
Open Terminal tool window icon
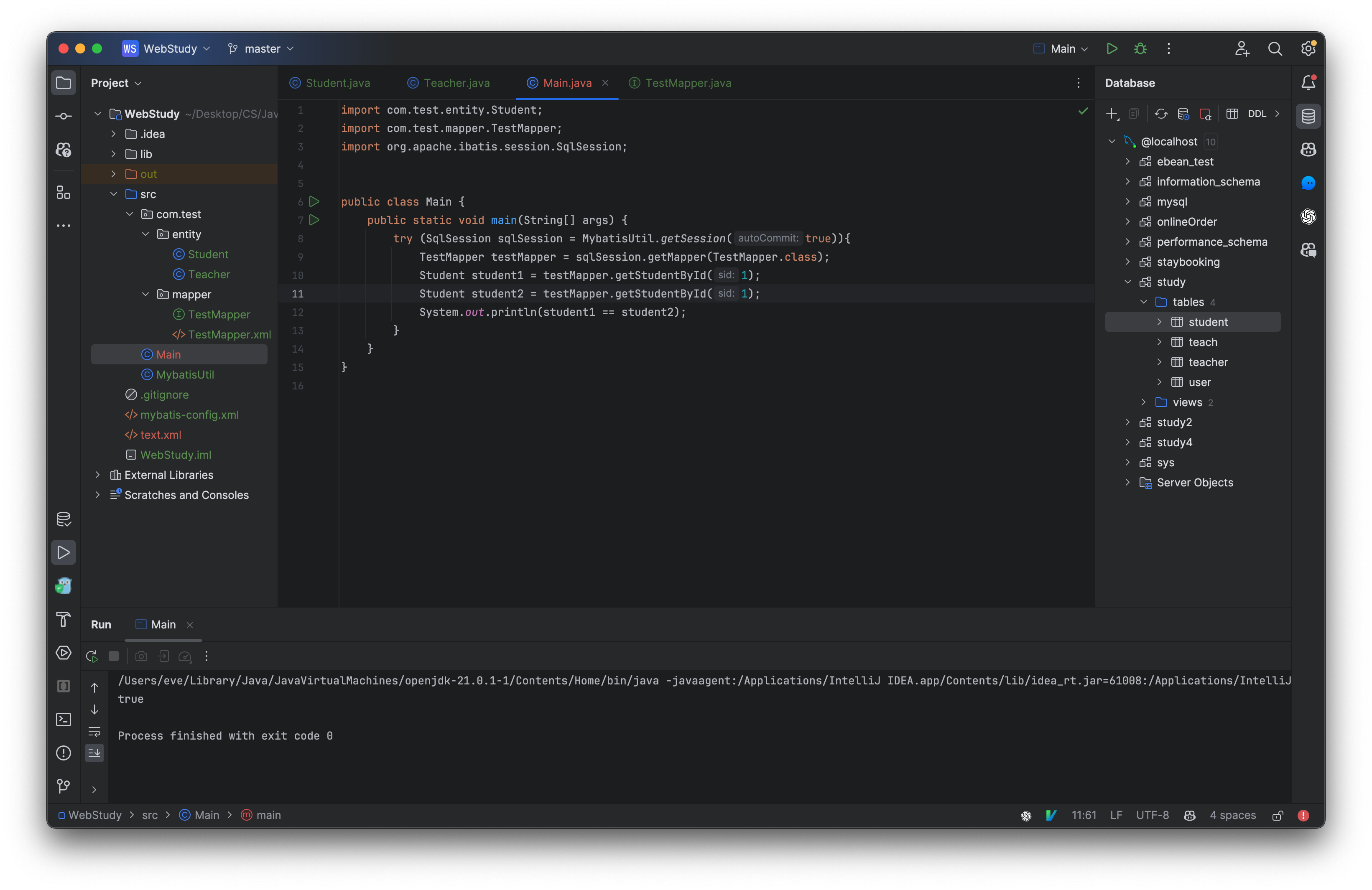coord(64,720)
